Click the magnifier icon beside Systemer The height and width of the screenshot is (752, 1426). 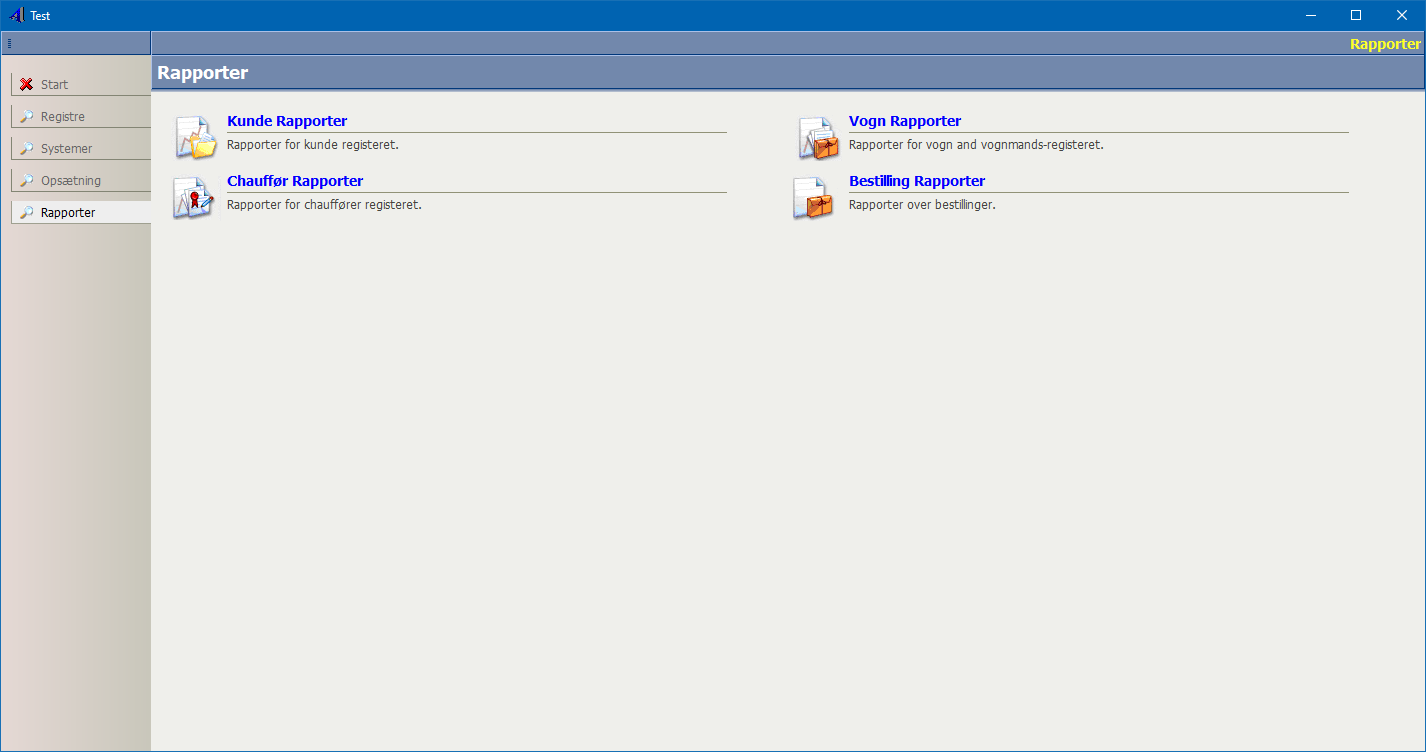tap(27, 149)
